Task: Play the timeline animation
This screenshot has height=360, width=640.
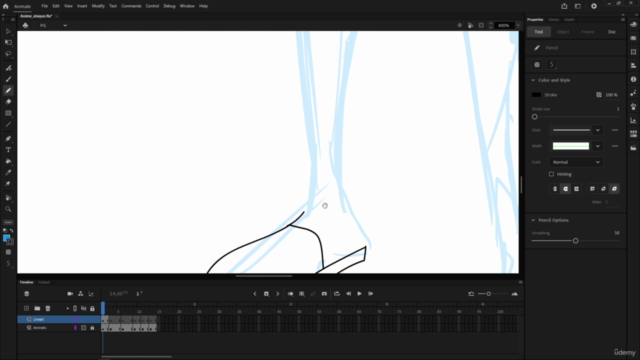Action: (360, 294)
